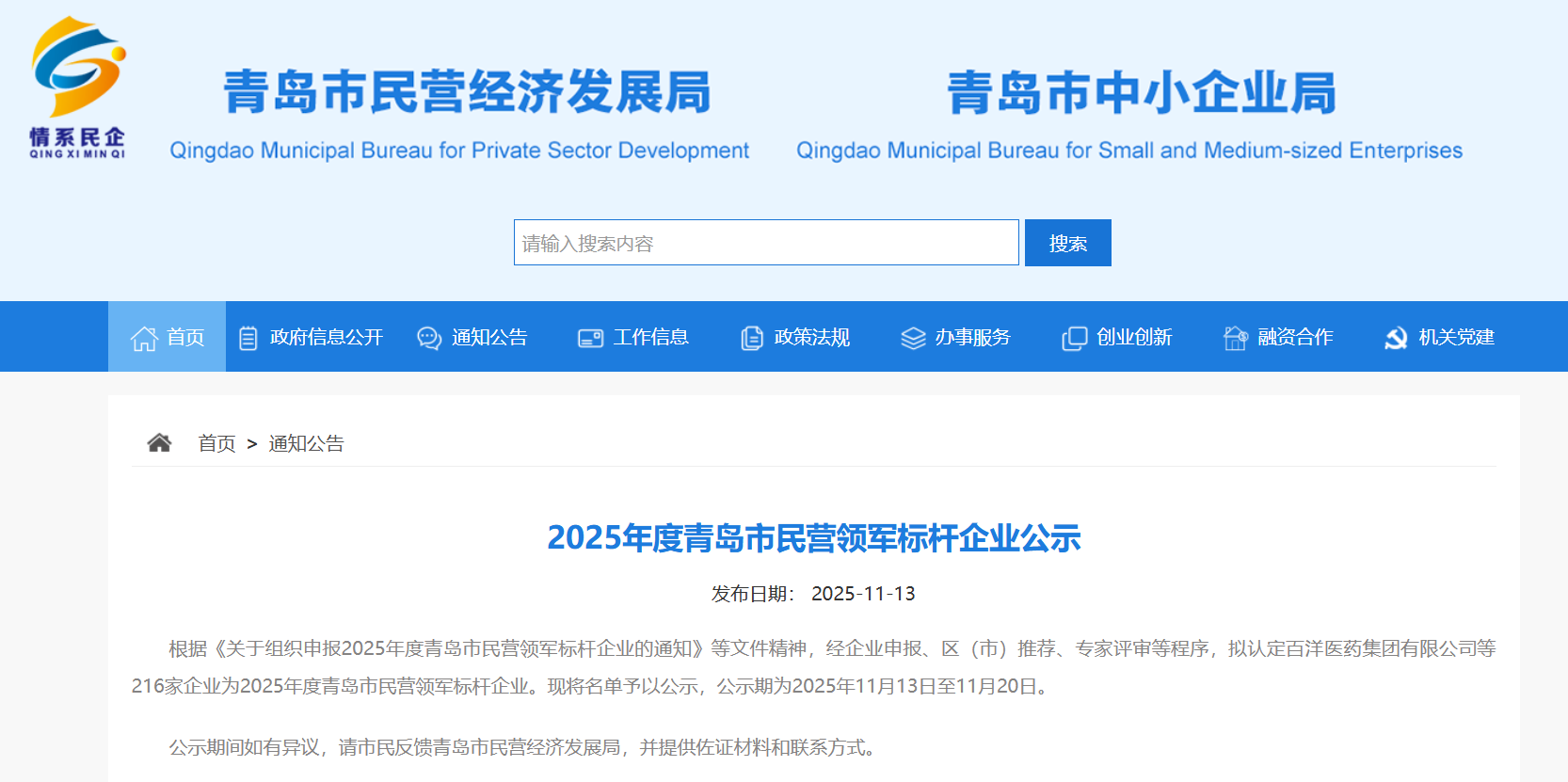Click the house icon in navigation bar
The width and height of the screenshot is (1568, 782).
[x=144, y=338]
